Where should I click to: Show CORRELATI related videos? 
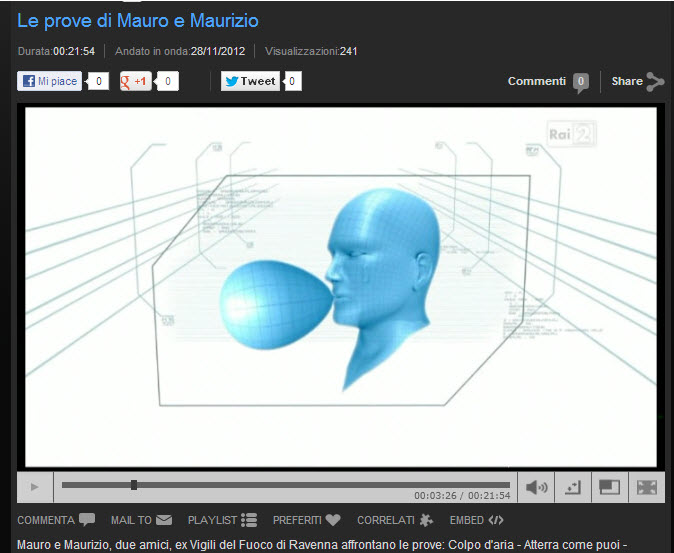point(394,520)
